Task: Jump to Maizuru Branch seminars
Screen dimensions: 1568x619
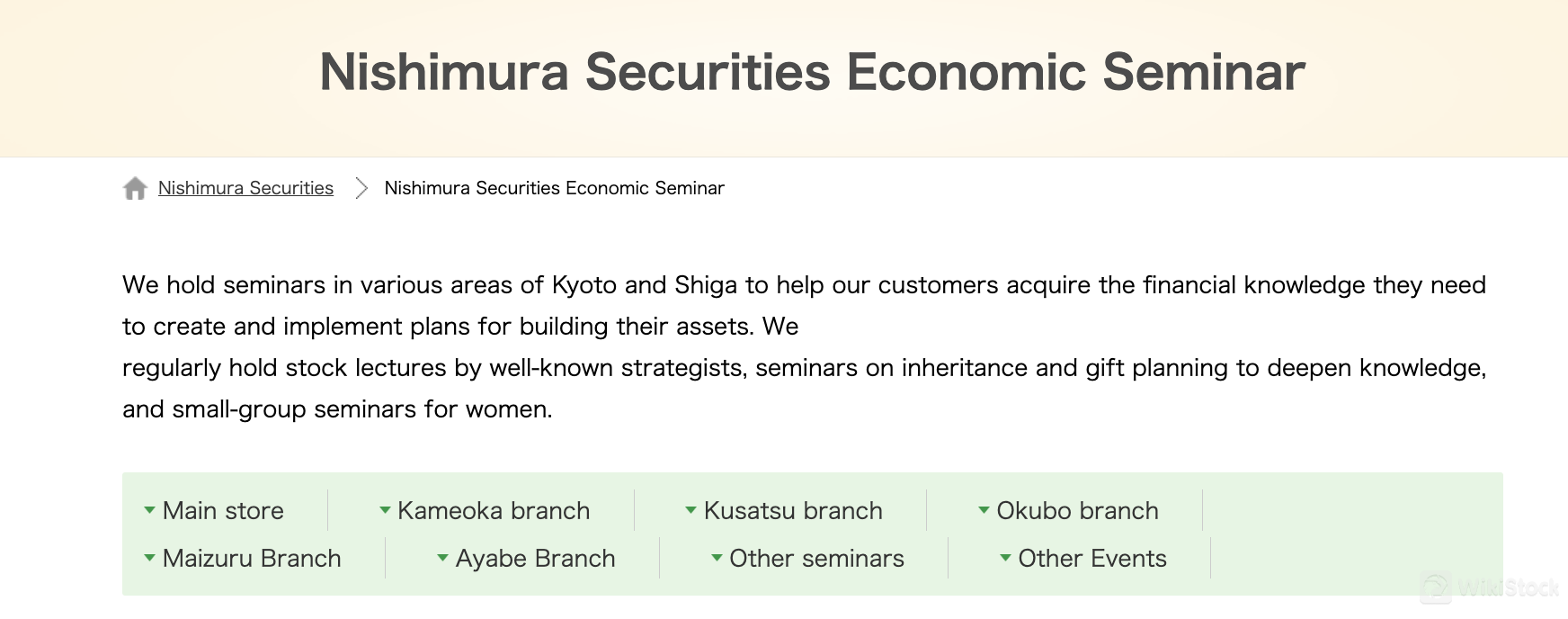Action: pyautogui.click(x=252, y=558)
